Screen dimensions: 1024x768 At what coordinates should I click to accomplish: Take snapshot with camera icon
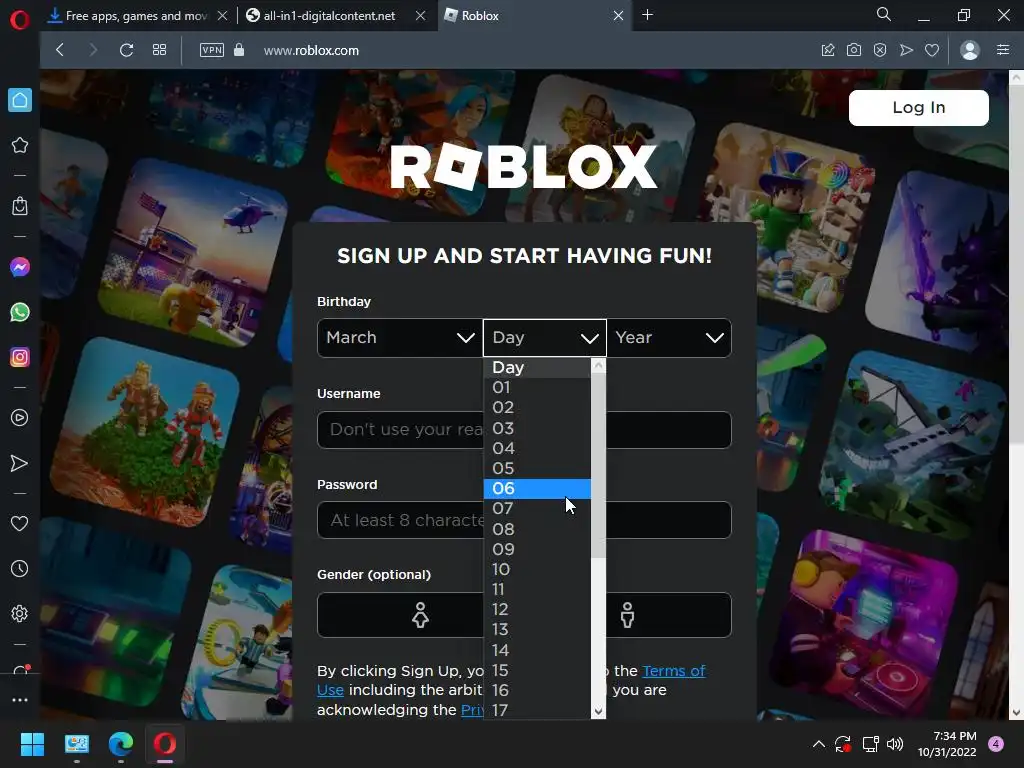tap(854, 50)
